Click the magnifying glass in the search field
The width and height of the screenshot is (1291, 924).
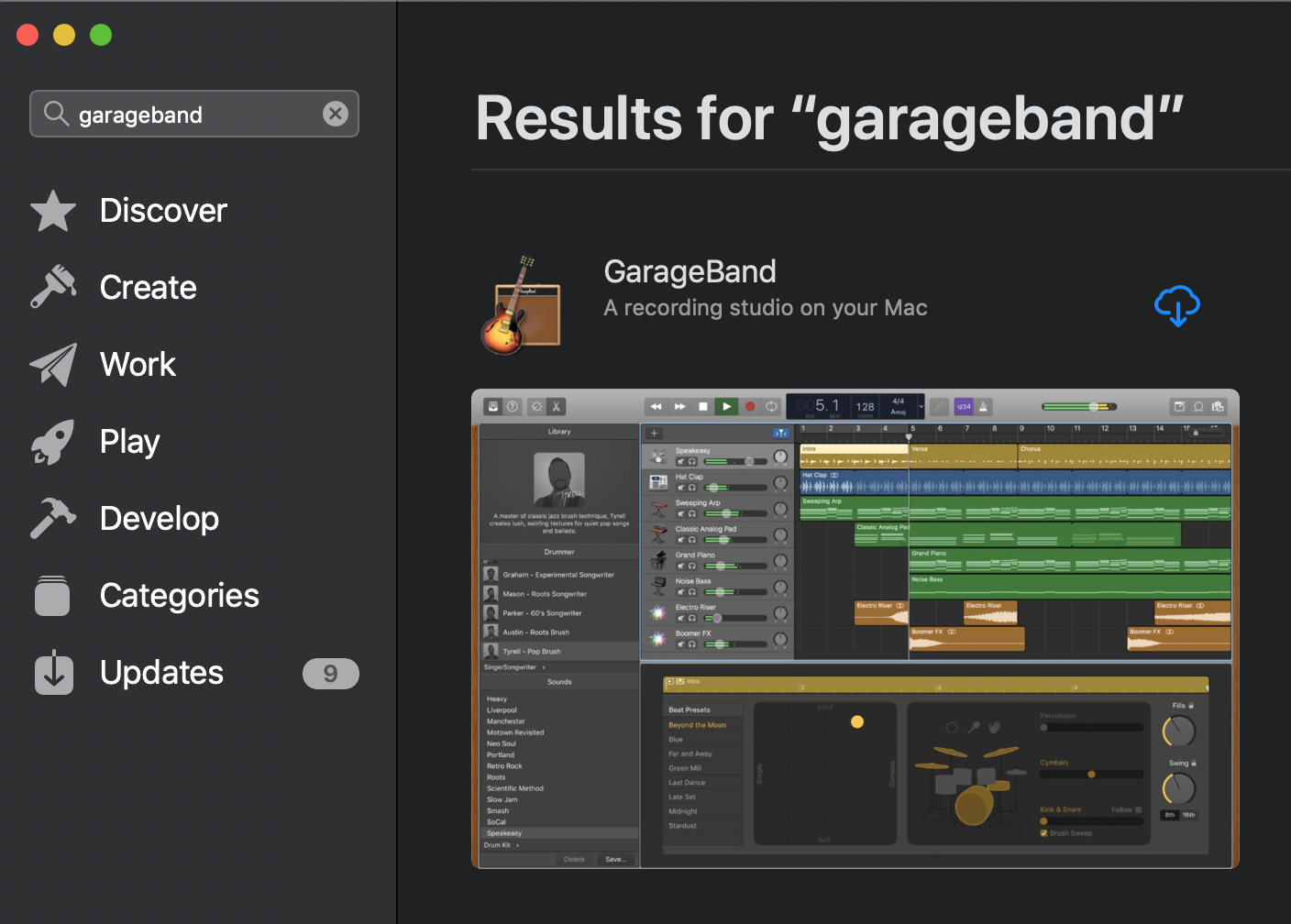click(x=57, y=114)
